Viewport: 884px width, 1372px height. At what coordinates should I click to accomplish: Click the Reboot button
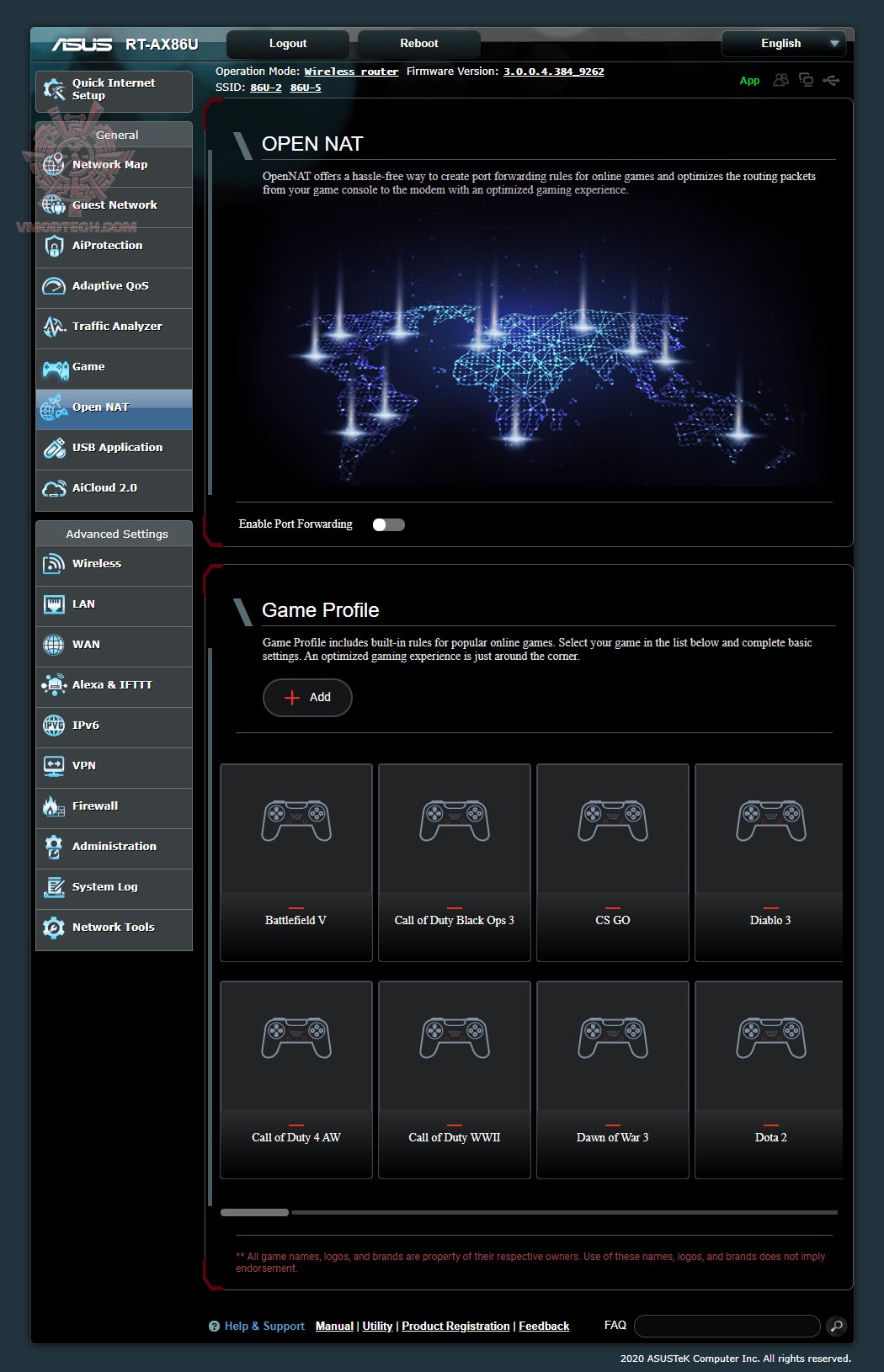tap(419, 44)
